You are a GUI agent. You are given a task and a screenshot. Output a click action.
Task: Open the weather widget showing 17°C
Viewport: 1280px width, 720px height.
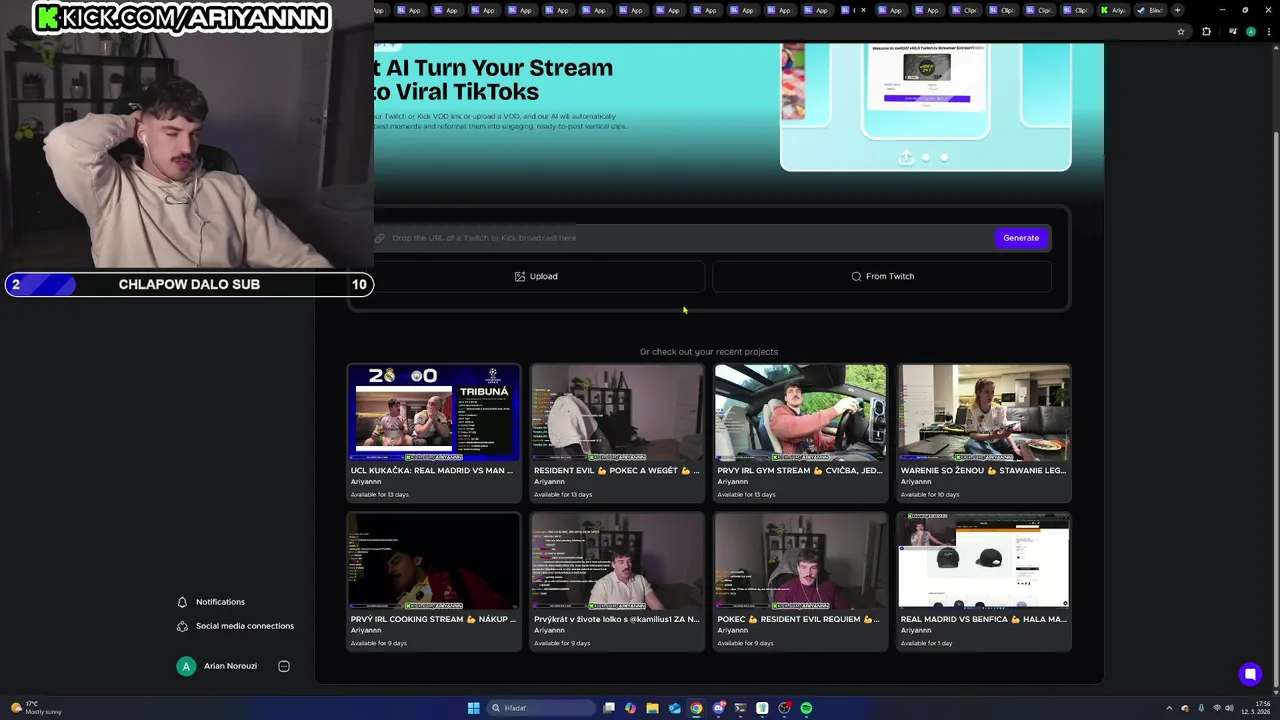click(38, 708)
